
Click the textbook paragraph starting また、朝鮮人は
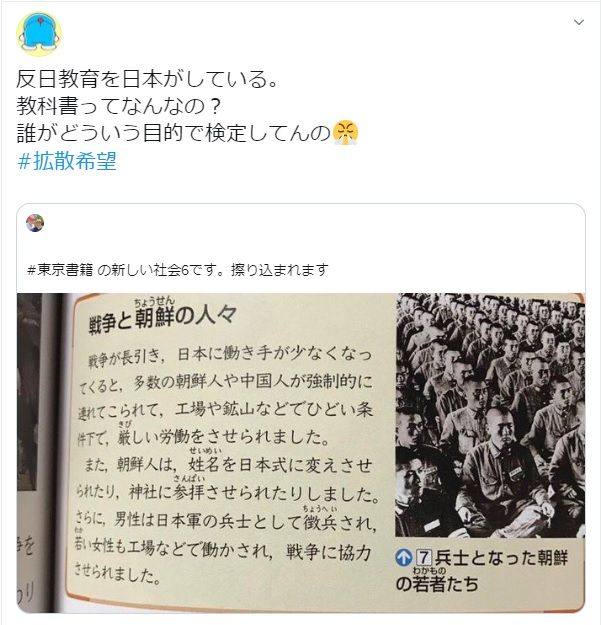point(226,519)
